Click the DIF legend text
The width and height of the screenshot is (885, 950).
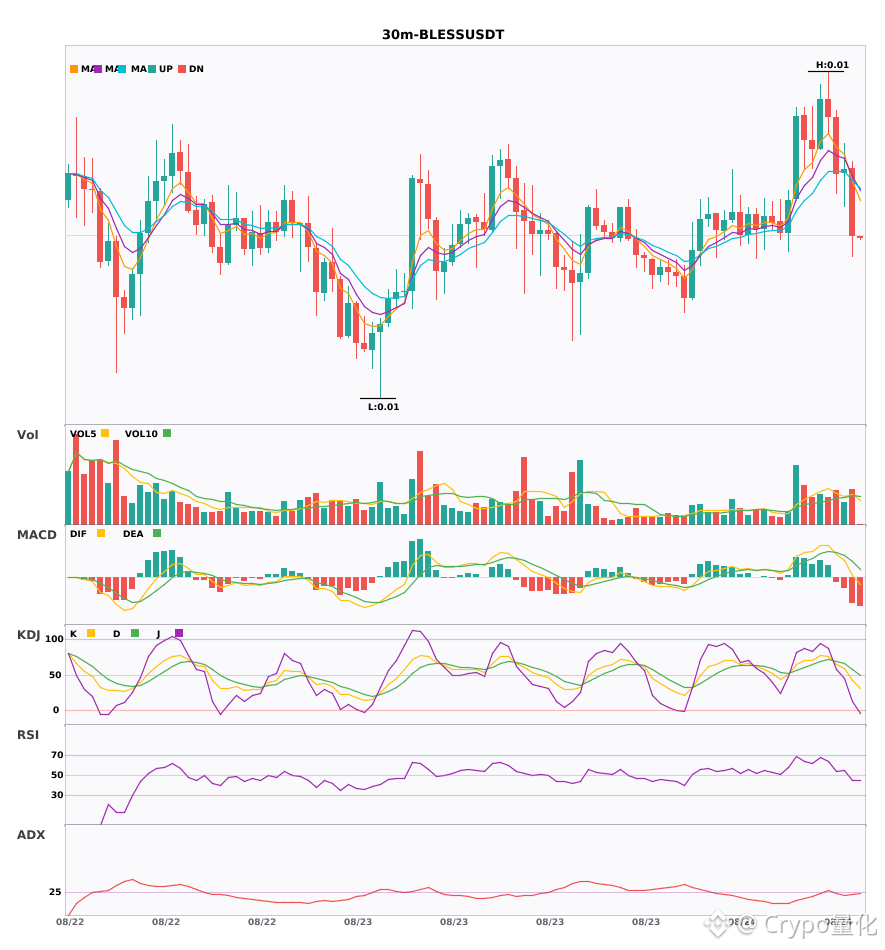tap(78, 534)
